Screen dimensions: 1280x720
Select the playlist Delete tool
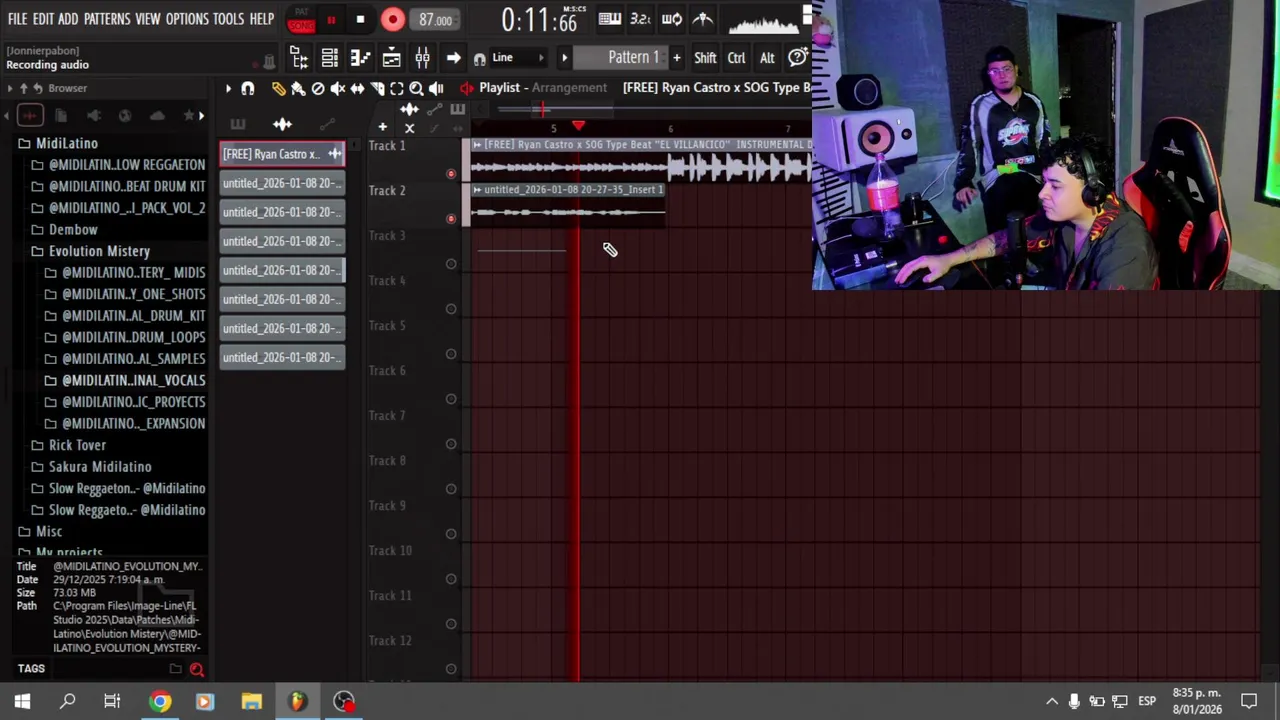(x=318, y=88)
